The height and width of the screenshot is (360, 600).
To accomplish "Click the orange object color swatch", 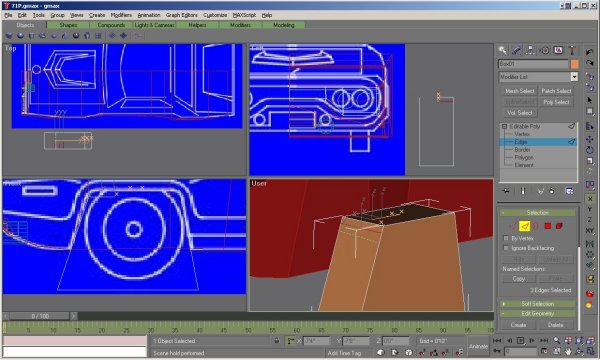I will (574, 64).
